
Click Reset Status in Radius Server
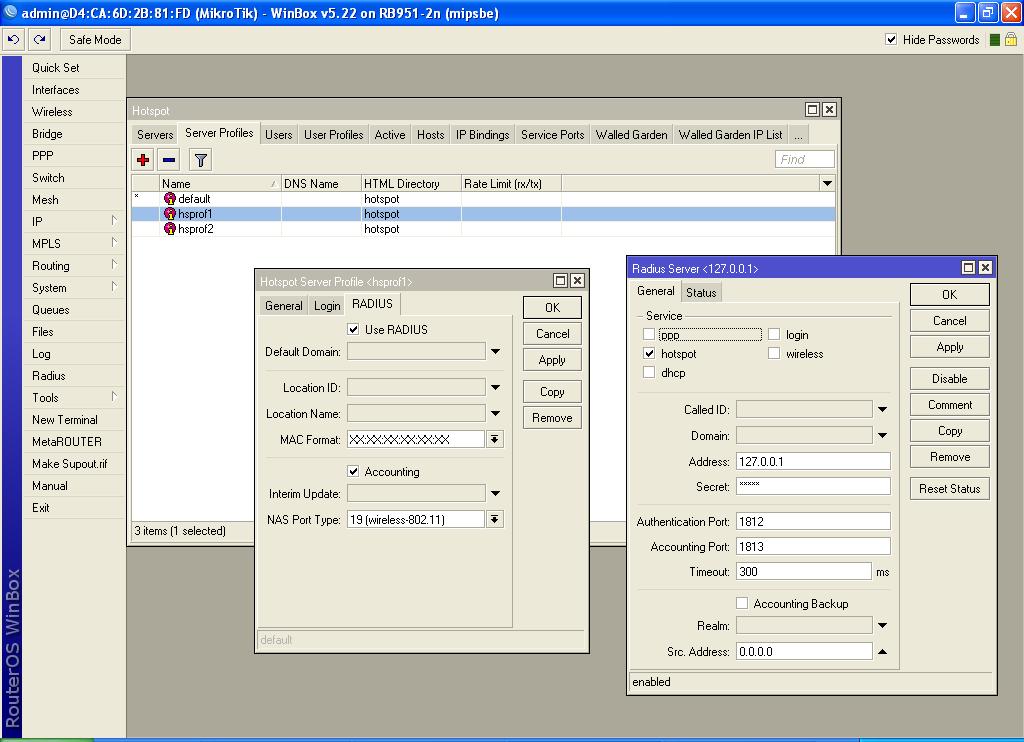pos(948,488)
